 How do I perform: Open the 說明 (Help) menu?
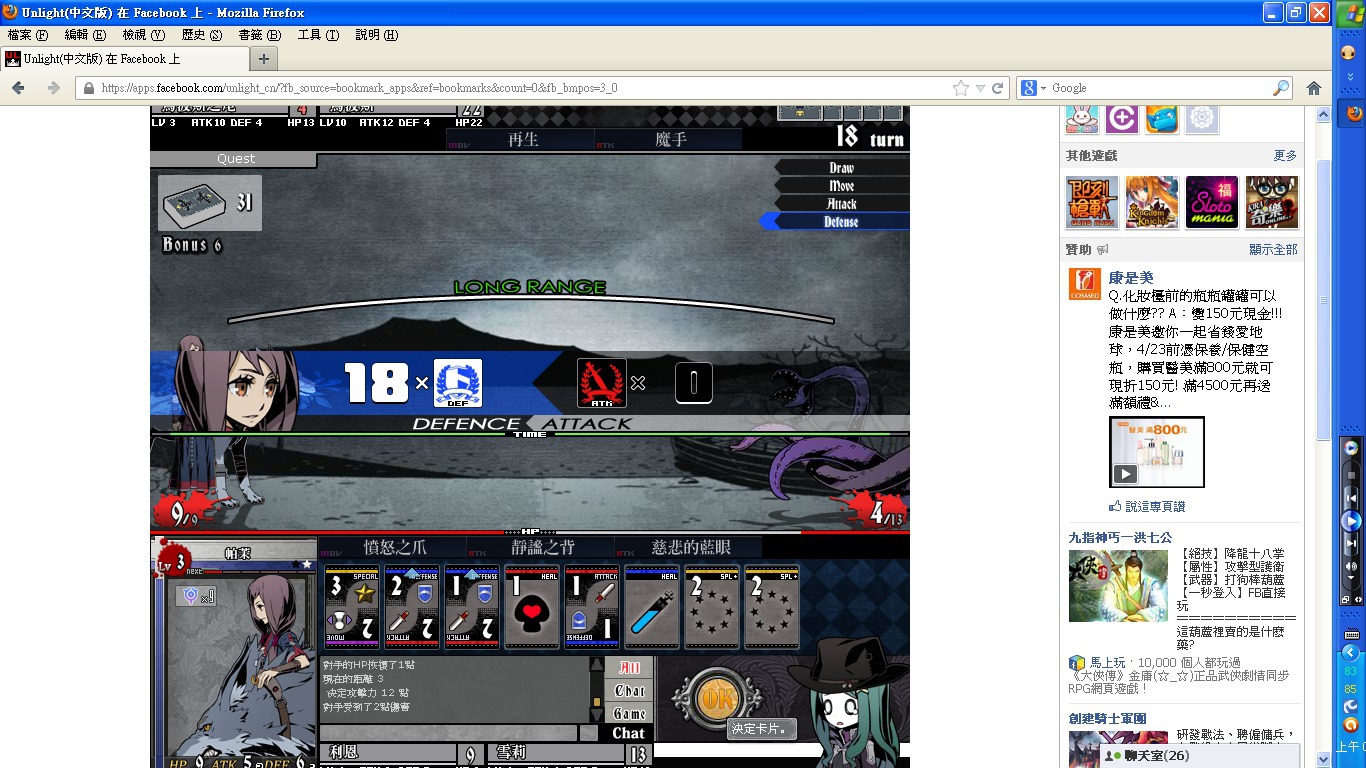point(376,35)
